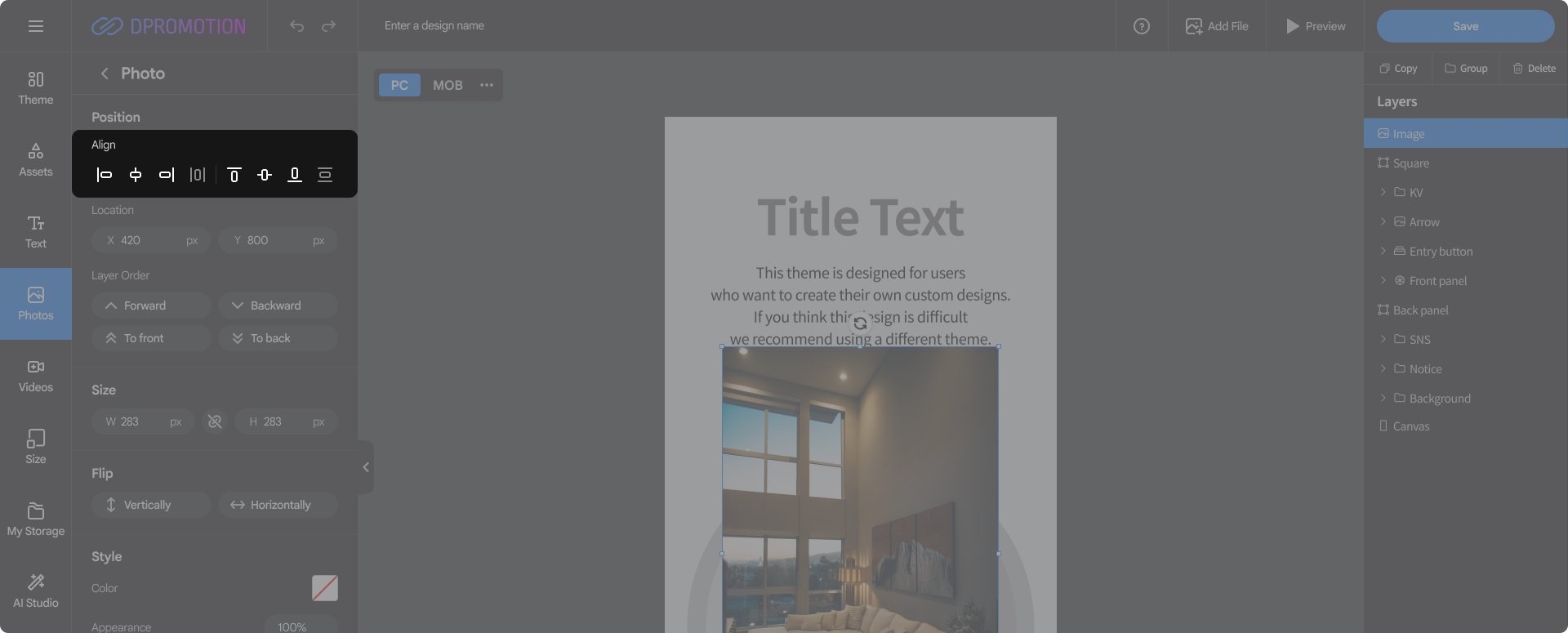1568x633 pixels.
Task: Click the Appearance percentage field
Action: coord(301,626)
